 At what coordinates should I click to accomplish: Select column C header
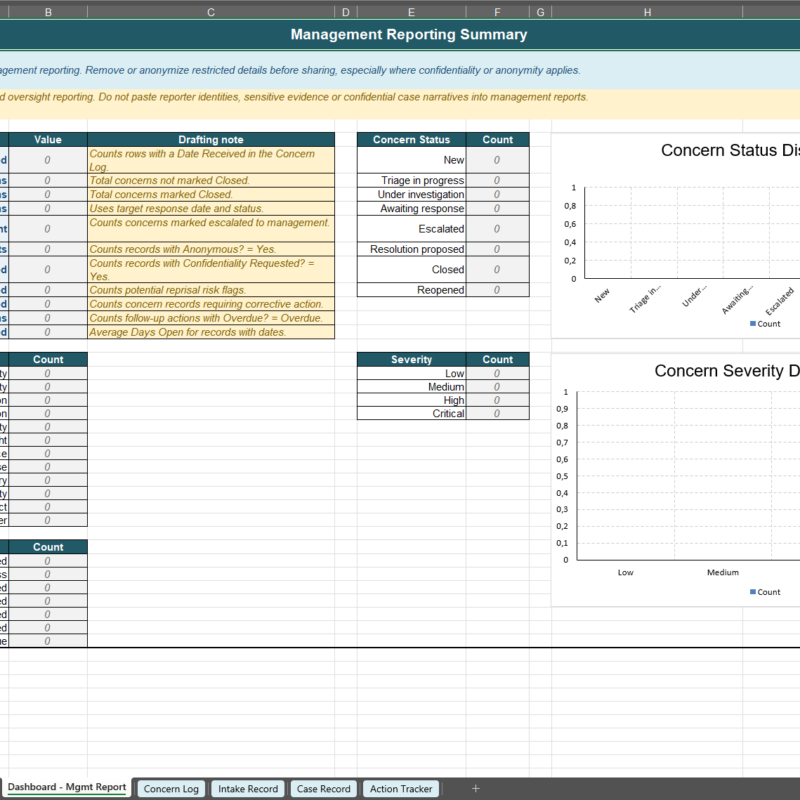click(x=211, y=12)
